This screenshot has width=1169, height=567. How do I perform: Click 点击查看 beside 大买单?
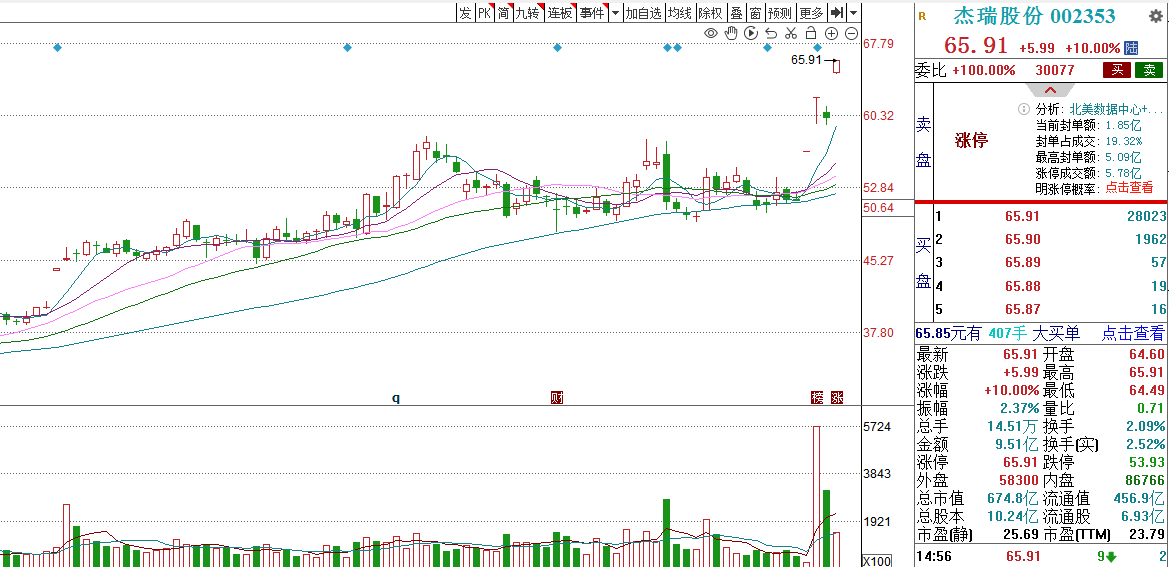pyautogui.click(x=1133, y=334)
